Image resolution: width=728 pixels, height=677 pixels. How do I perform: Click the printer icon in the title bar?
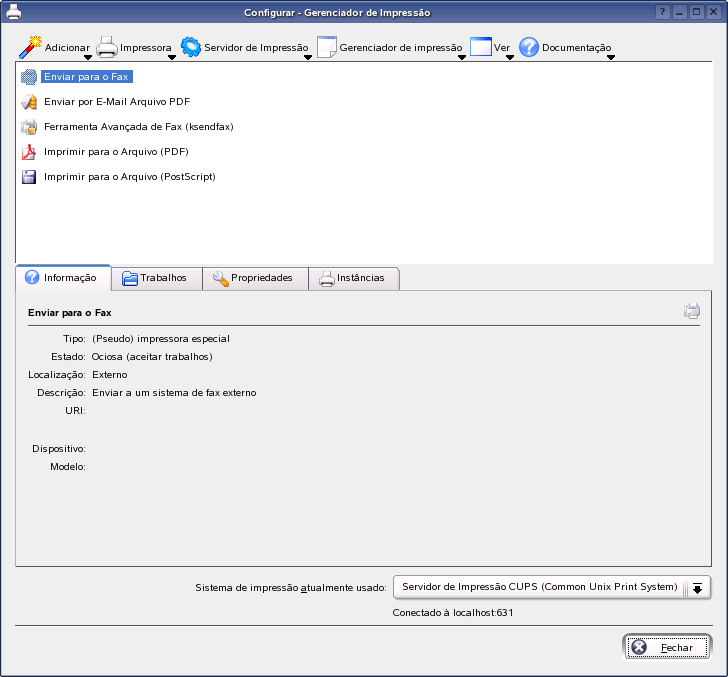click(14, 12)
